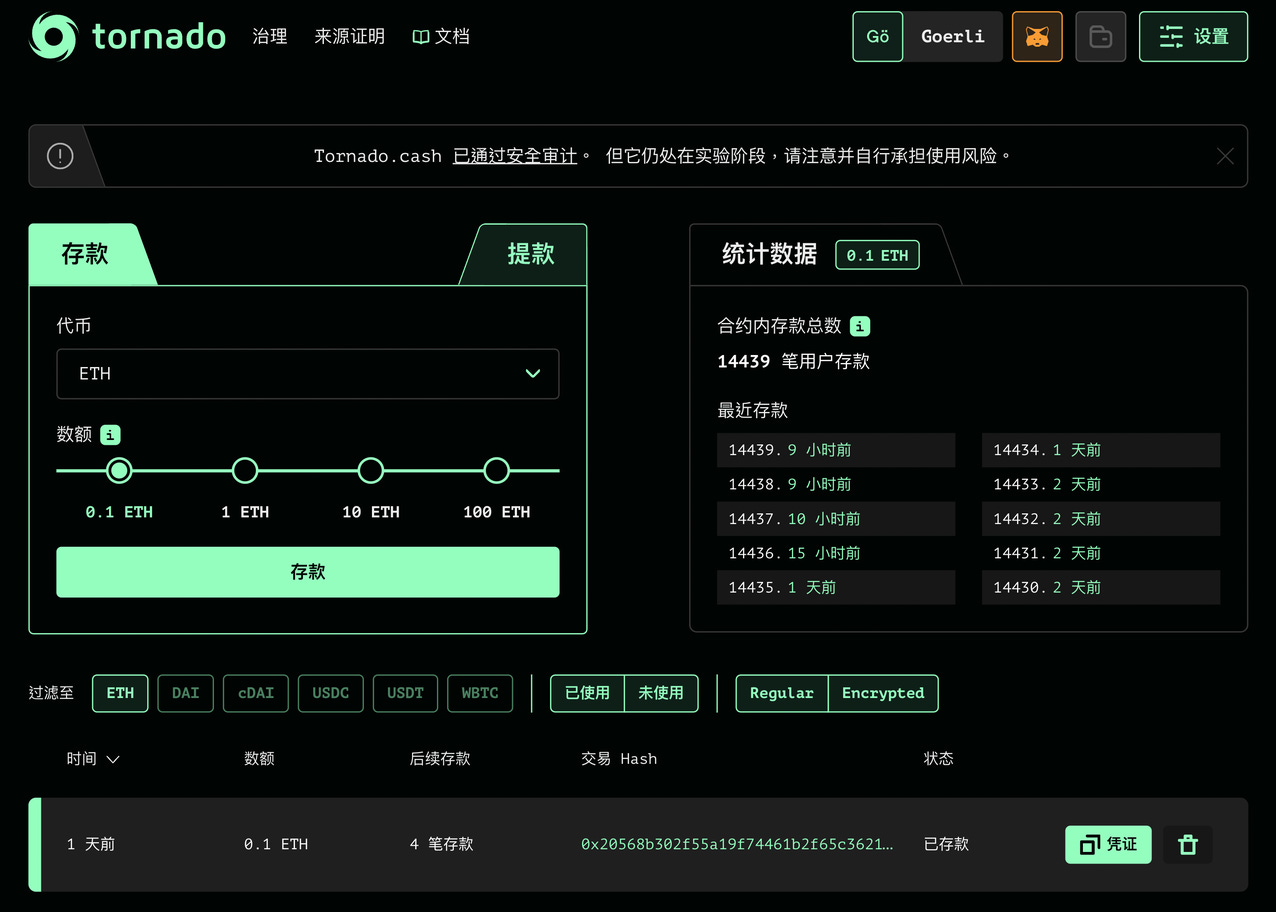Select the 存款 deposit tab
Image resolution: width=1276 pixels, height=912 pixels.
pos(85,254)
